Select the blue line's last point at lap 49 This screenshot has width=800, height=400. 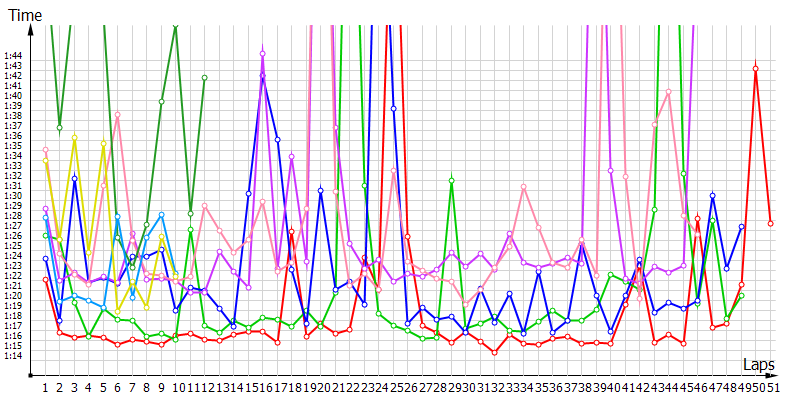(741, 227)
